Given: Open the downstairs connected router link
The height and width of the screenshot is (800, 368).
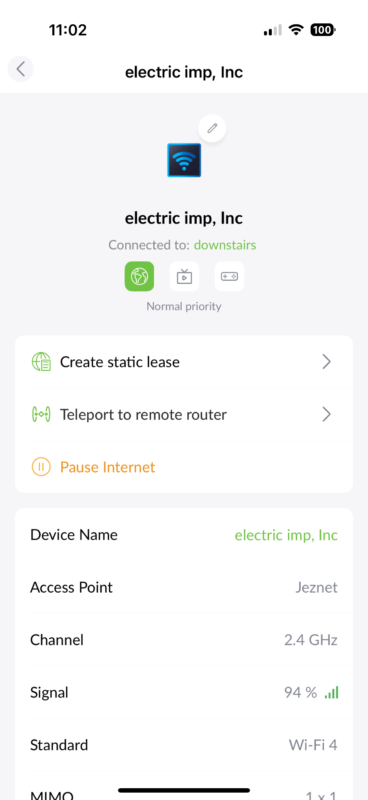Looking at the screenshot, I should pyautogui.click(x=225, y=245).
